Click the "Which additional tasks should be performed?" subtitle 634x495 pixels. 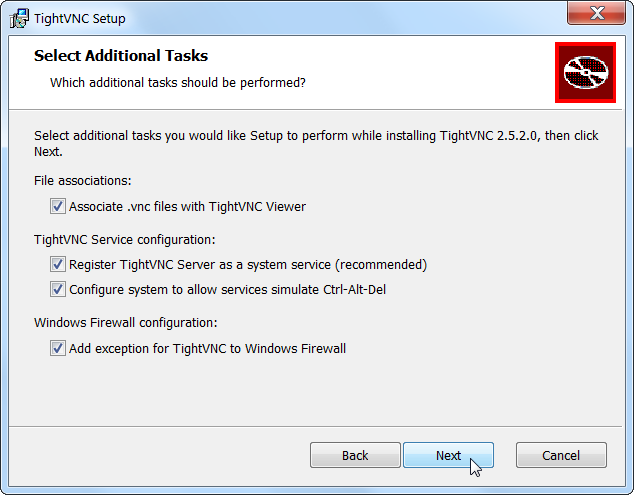(x=178, y=82)
